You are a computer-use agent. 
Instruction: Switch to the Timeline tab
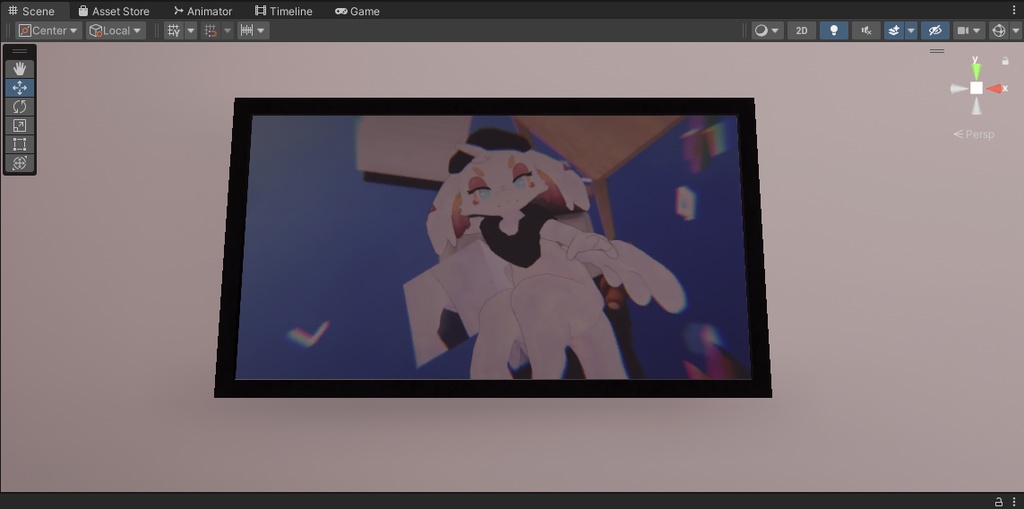tap(283, 11)
